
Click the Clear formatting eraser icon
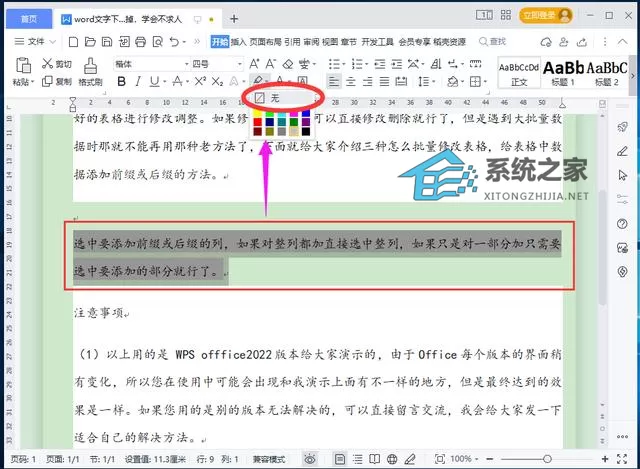(x=288, y=64)
